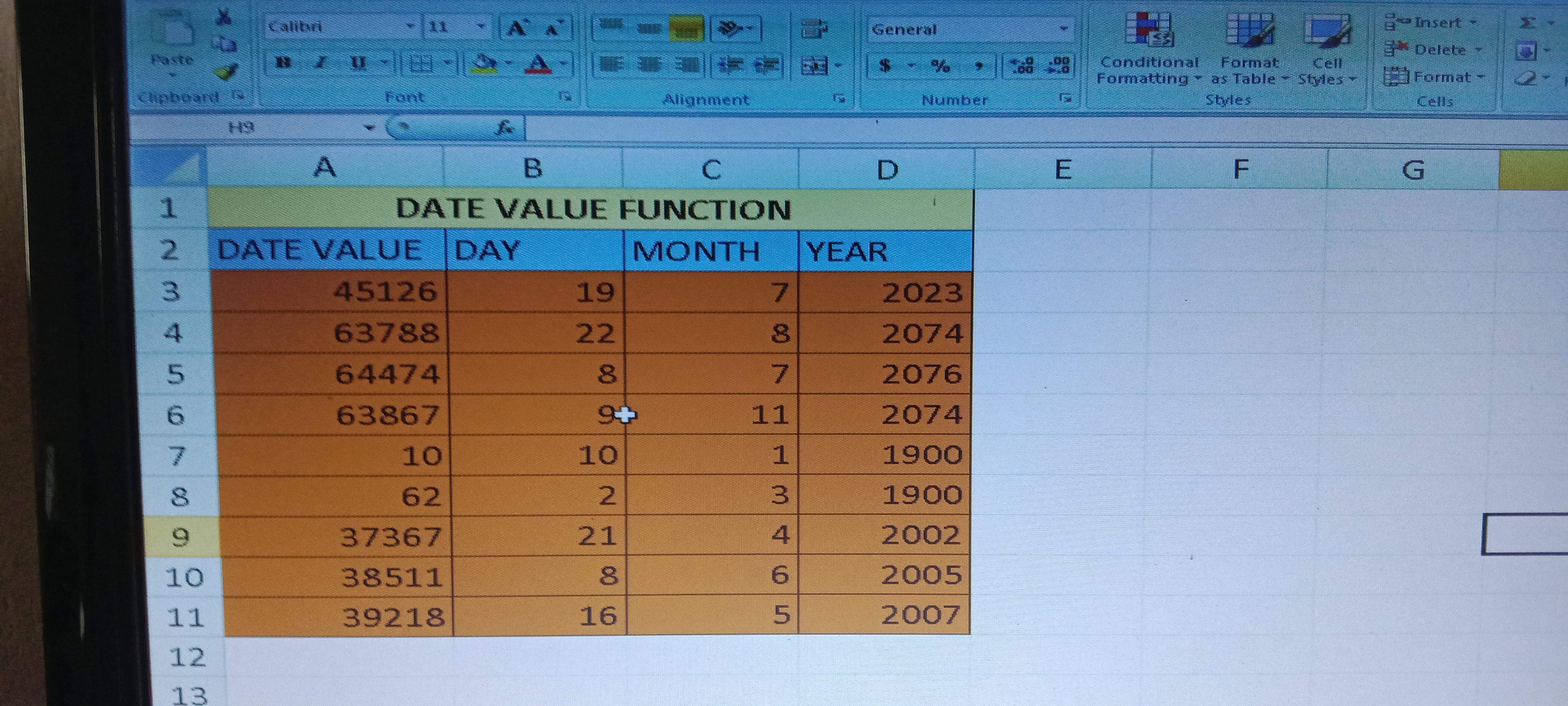The width and height of the screenshot is (1568, 706).
Task: Open the Calibri font name dropdown
Action: pos(410,26)
